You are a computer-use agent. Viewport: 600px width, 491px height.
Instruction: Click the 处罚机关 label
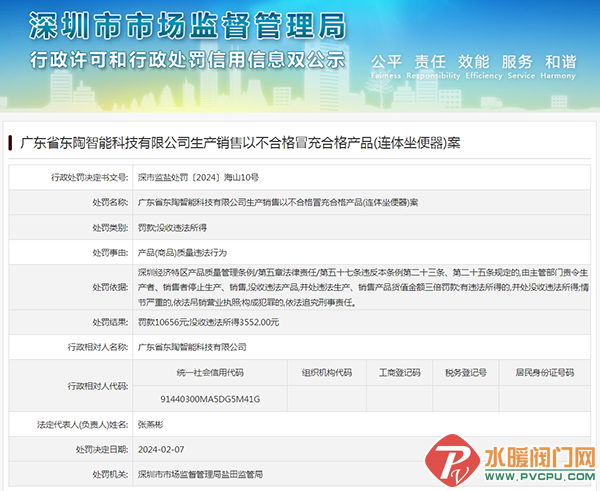(x=110, y=474)
